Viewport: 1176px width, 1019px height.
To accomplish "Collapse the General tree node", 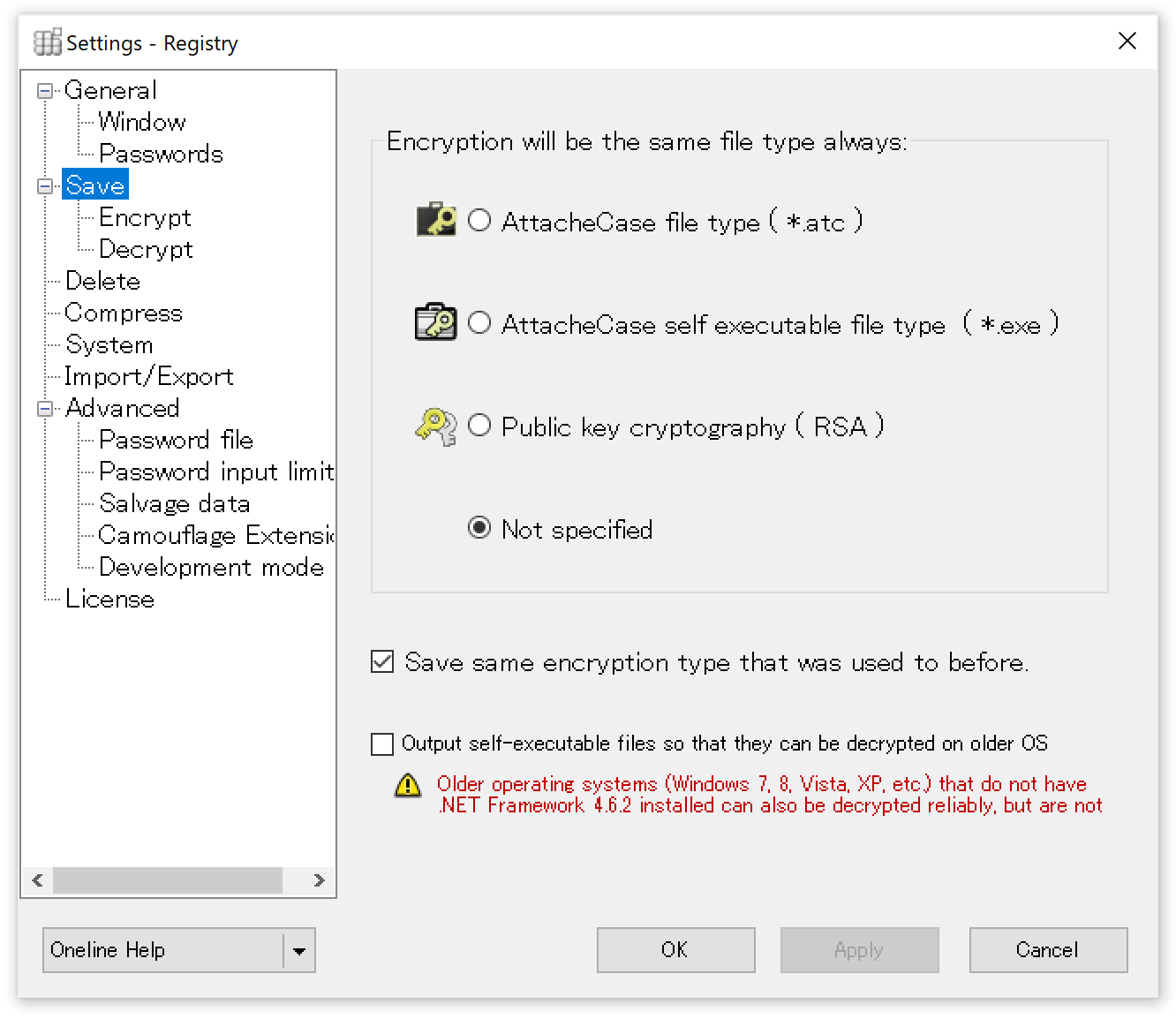I will 45,91.
